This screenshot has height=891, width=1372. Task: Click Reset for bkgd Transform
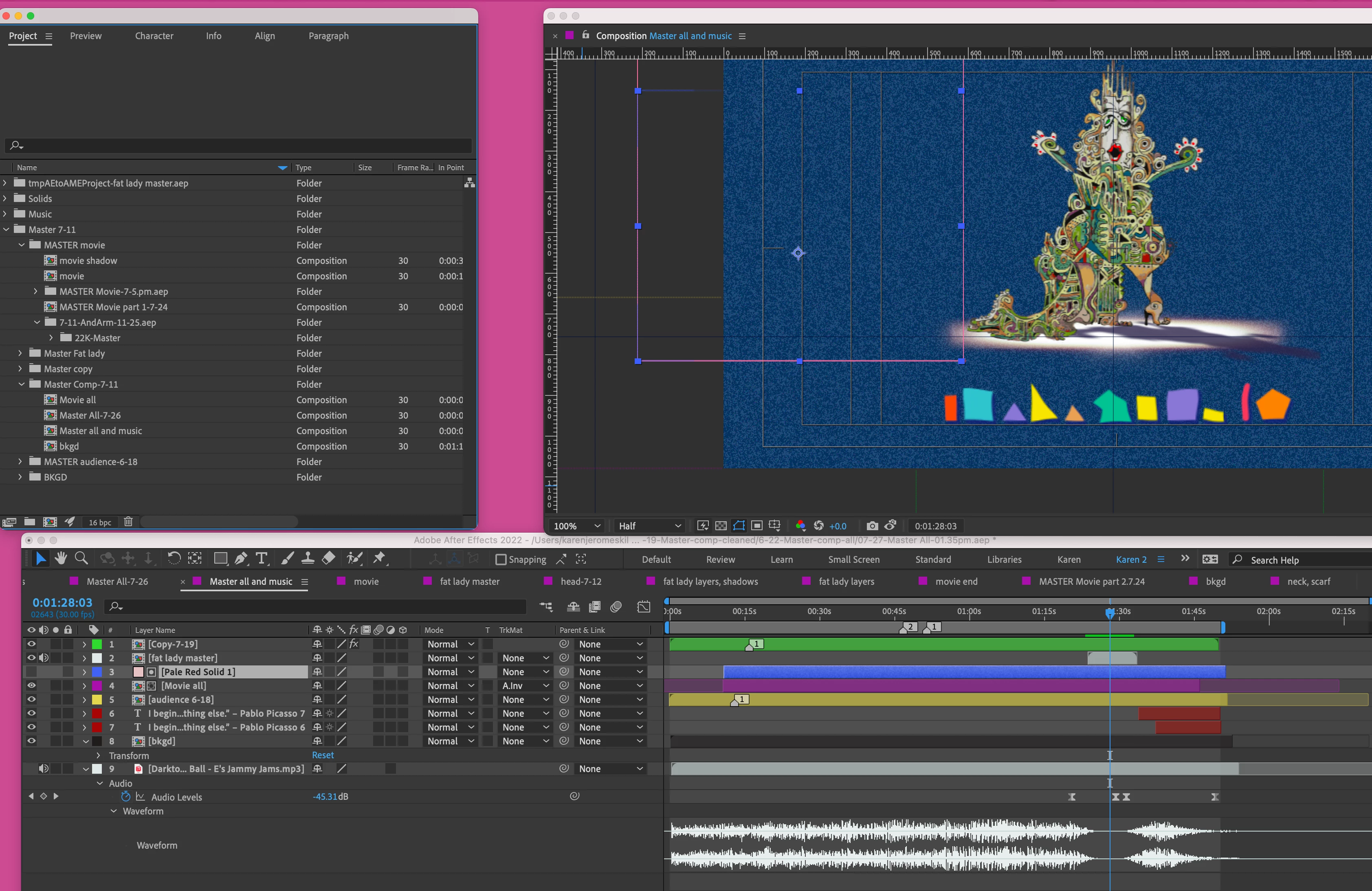coord(323,755)
